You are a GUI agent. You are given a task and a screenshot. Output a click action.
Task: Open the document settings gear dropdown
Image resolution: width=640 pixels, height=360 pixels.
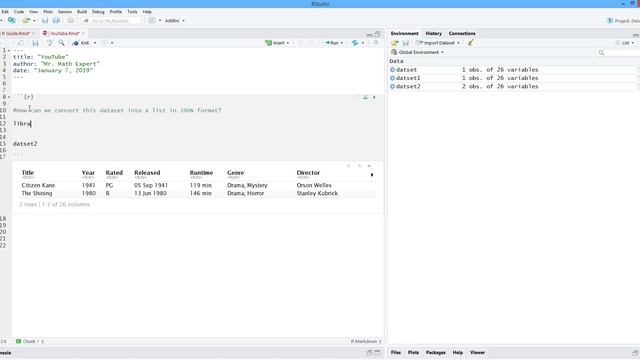[107, 43]
